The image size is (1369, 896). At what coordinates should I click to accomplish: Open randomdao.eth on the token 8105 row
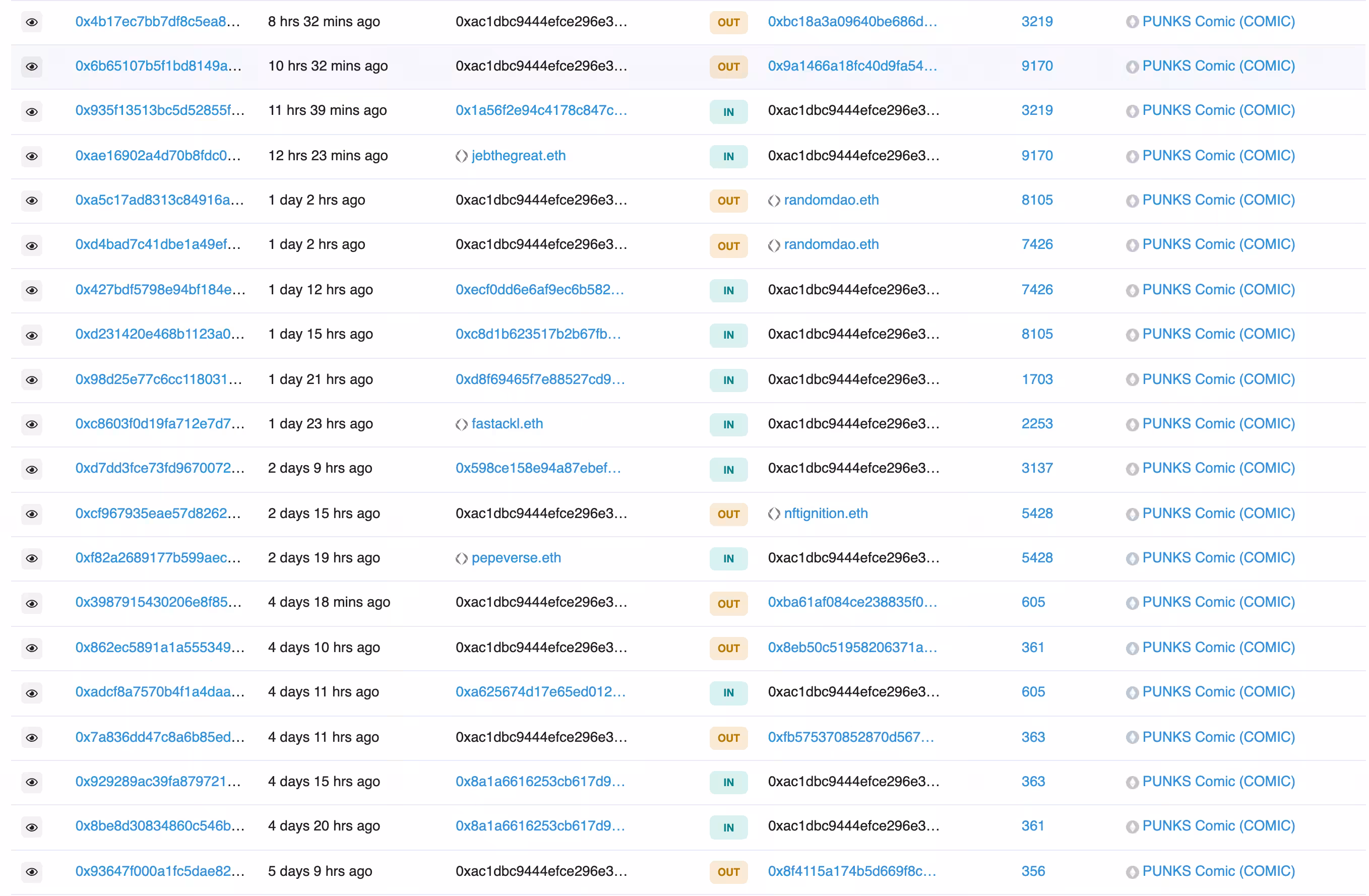coord(831,200)
